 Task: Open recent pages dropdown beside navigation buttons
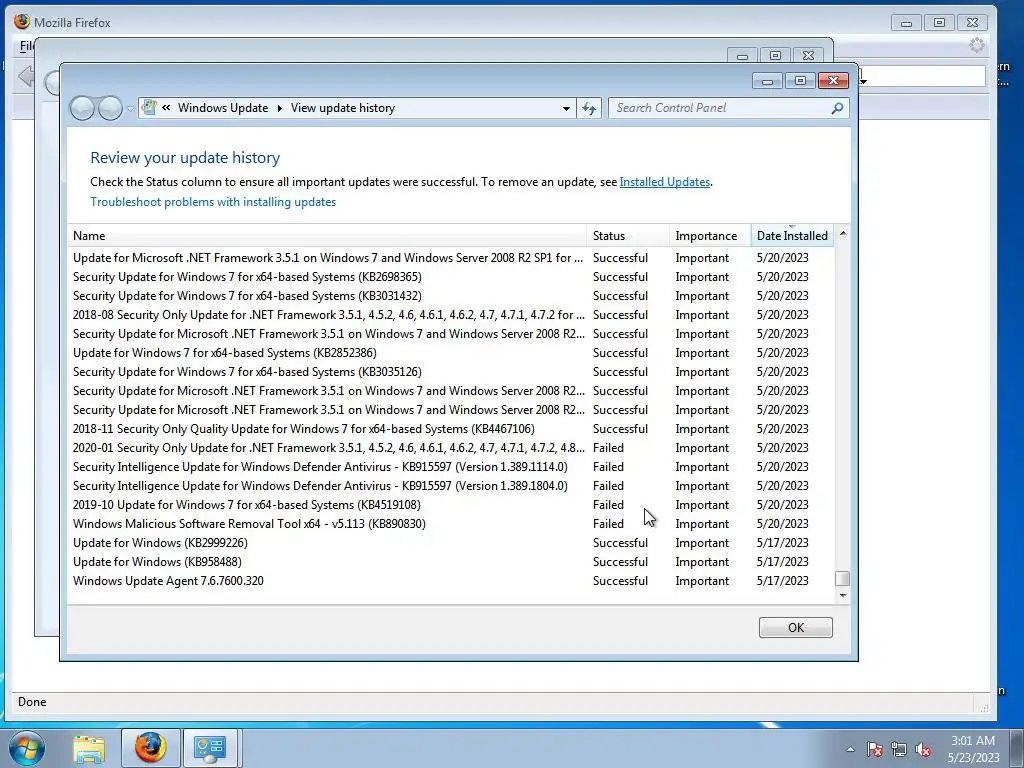pyautogui.click(x=130, y=108)
